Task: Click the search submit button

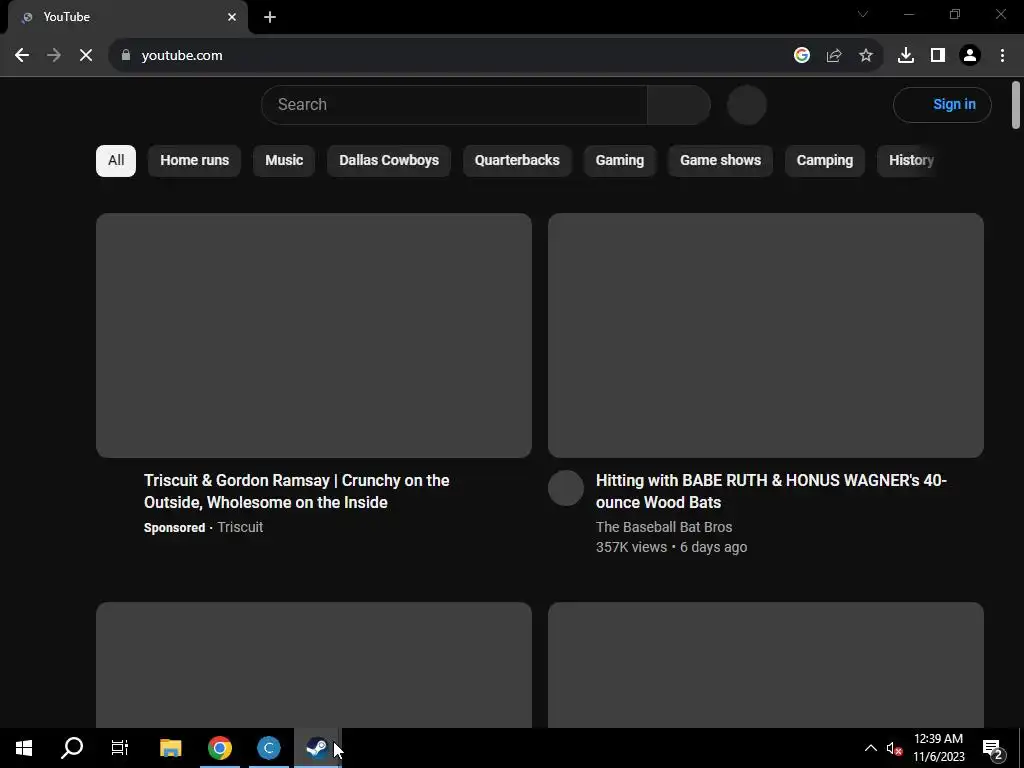Action: click(x=679, y=104)
